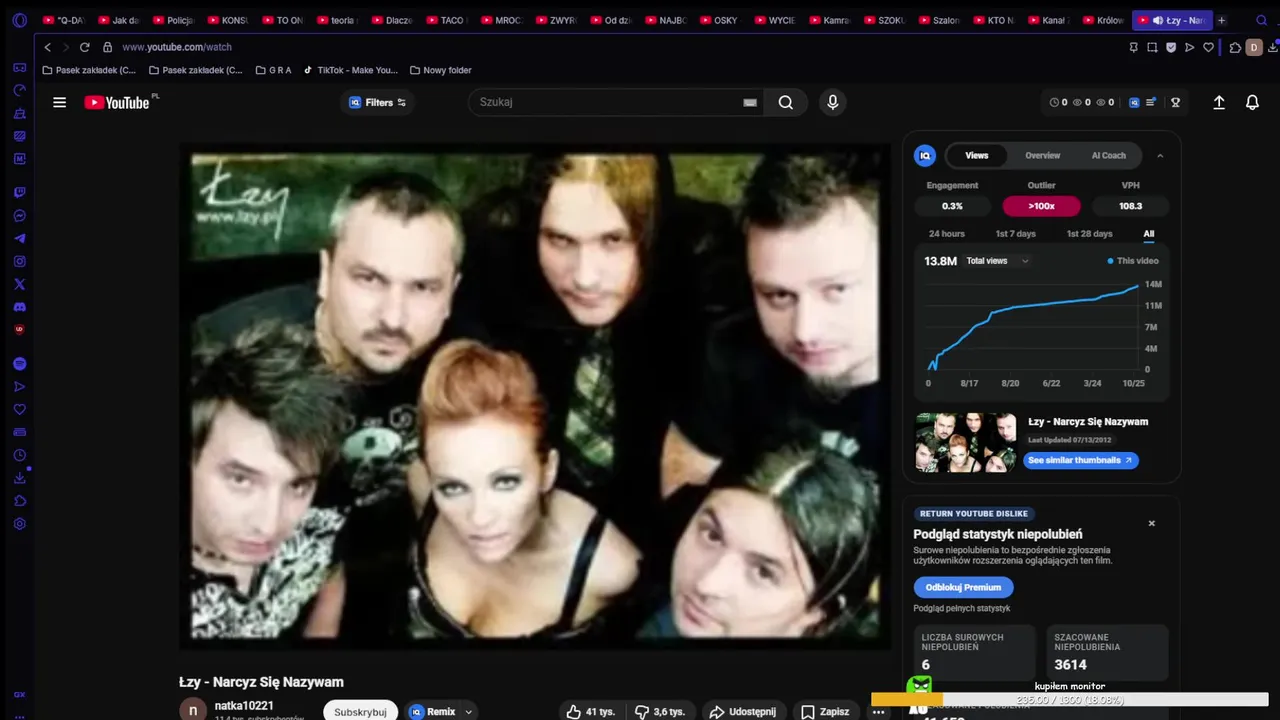Click the views chart line graph
This screenshot has width=1280, height=720.
(1034, 326)
